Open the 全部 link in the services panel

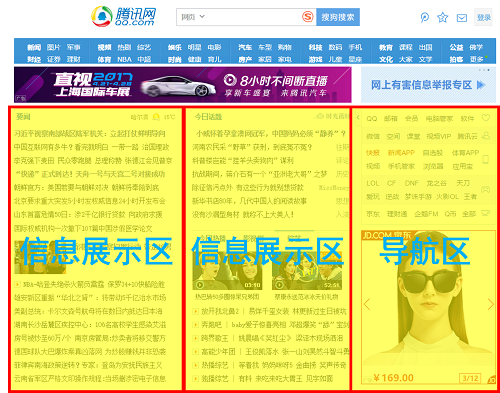point(469,214)
